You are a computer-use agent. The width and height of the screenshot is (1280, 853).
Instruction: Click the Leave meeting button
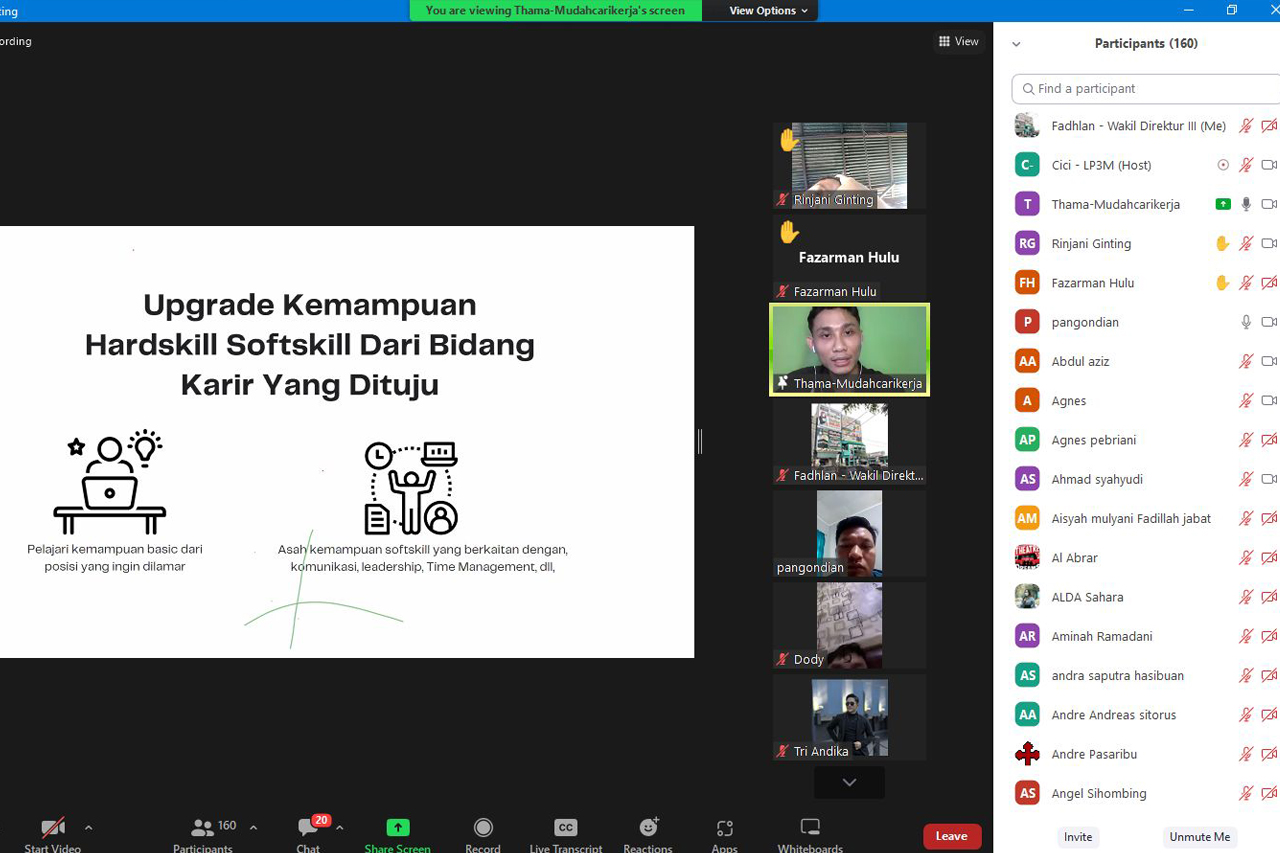click(x=952, y=836)
